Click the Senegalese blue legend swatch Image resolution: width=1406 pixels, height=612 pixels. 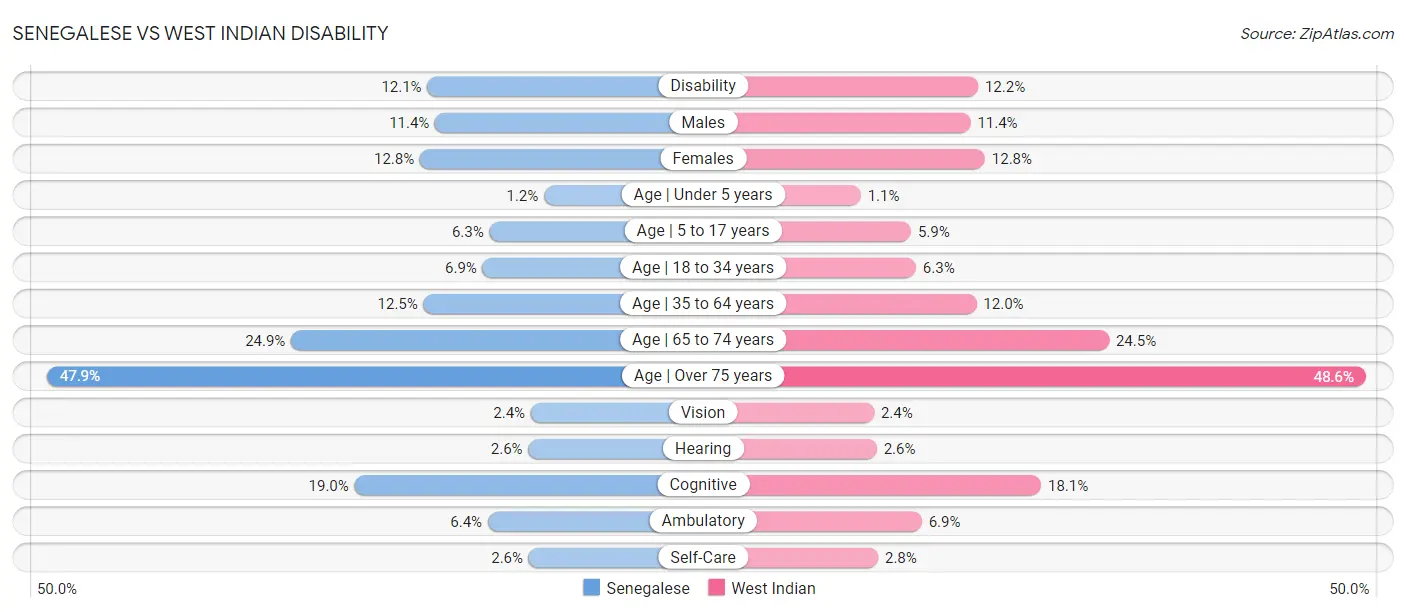pyautogui.click(x=591, y=588)
